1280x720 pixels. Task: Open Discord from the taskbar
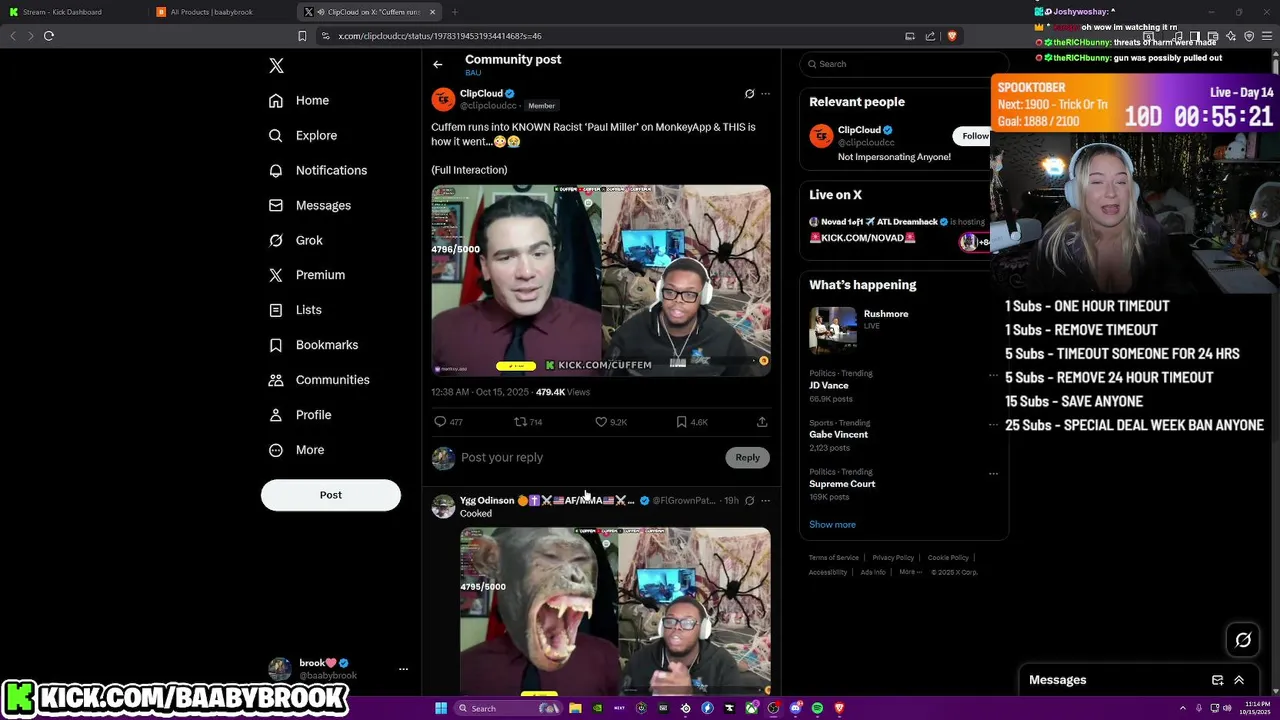pyautogui.click(x=795, y=708)
